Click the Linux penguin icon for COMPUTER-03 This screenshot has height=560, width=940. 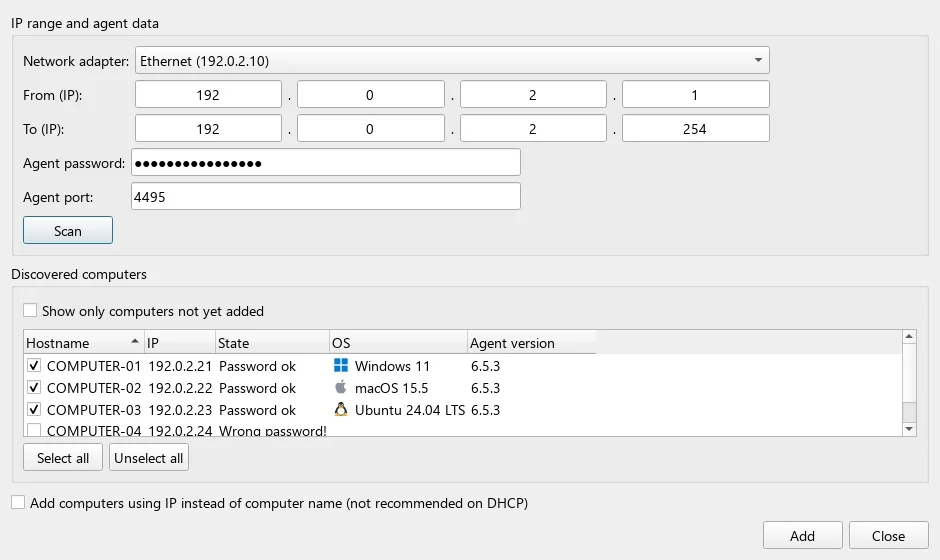(x=341, y=410)
